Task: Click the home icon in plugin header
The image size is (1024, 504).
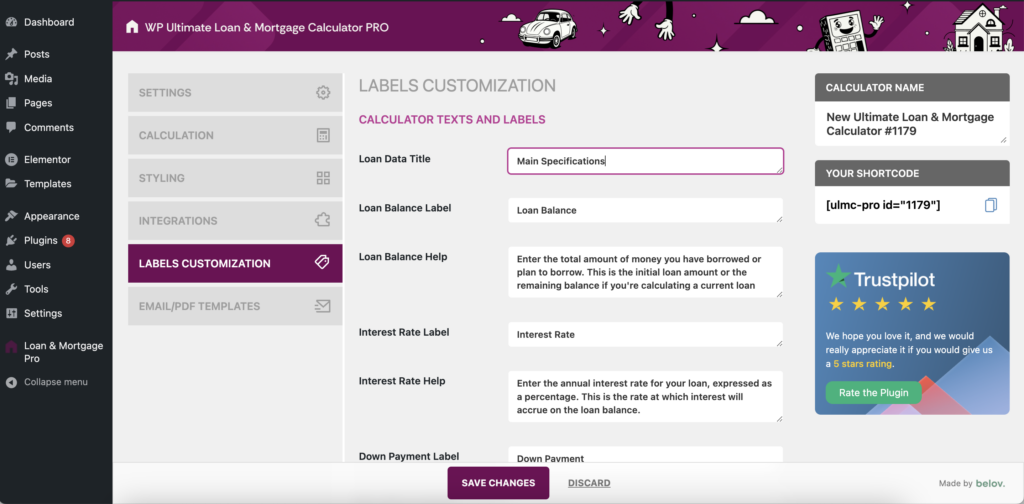Action: 132,27
